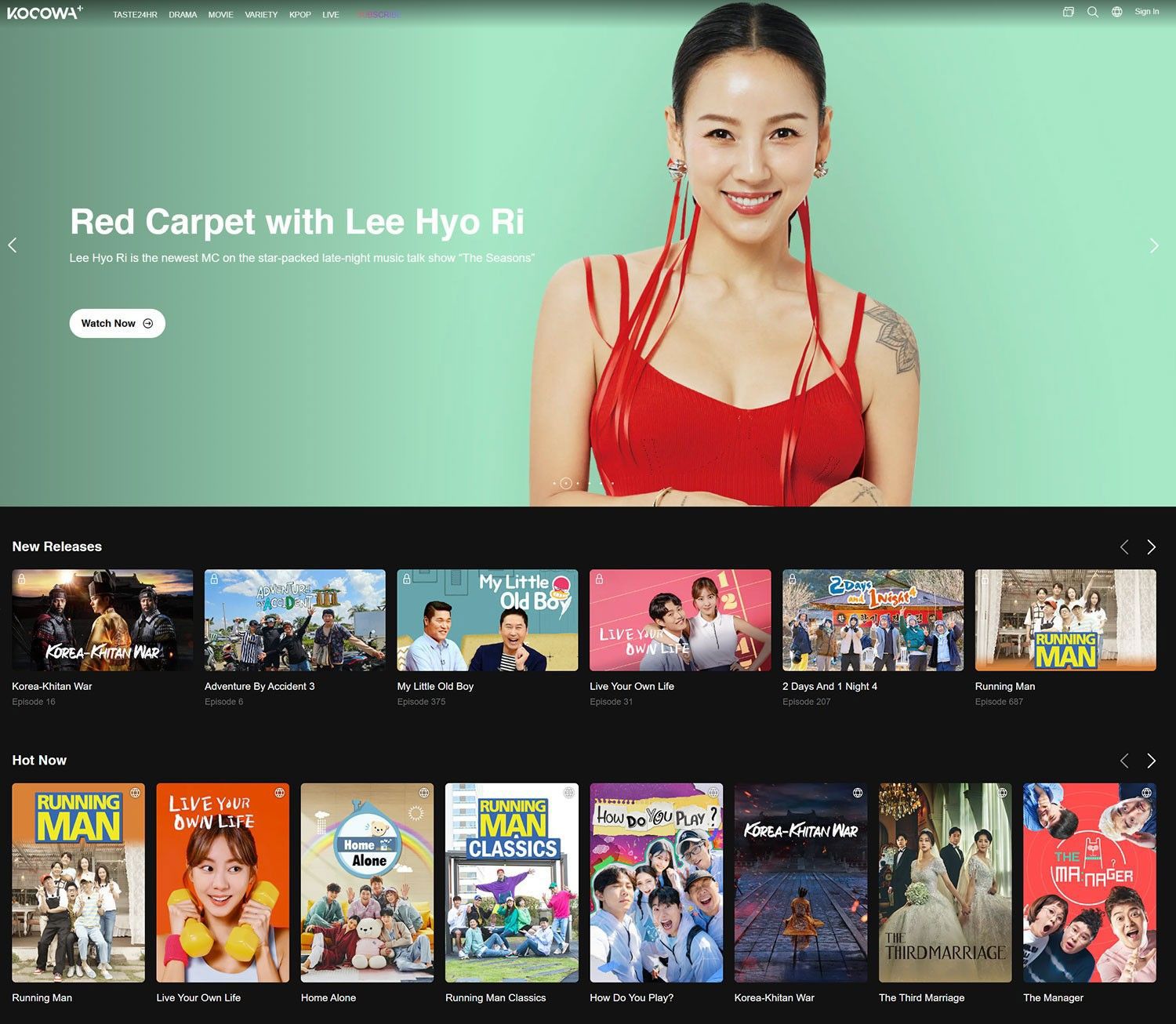Screen dimensions: 1176x1024
Task: Open the Korea-Khitan War title link in New Releases
Action: pyautogui.click(x=52, y=686)
